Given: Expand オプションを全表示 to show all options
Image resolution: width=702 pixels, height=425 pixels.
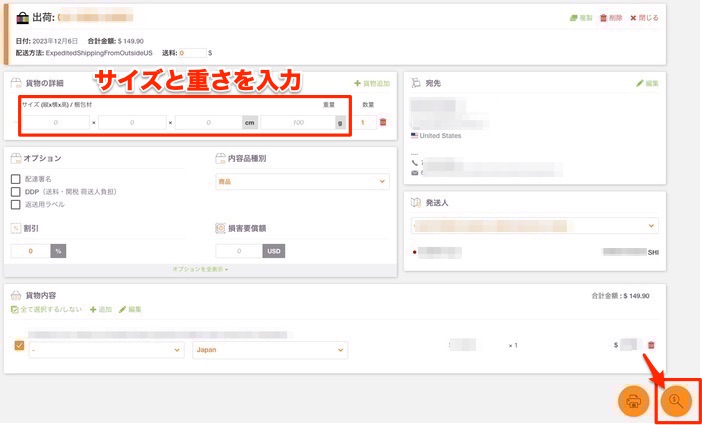Looking at the screenshot, I should coord(200,269).
